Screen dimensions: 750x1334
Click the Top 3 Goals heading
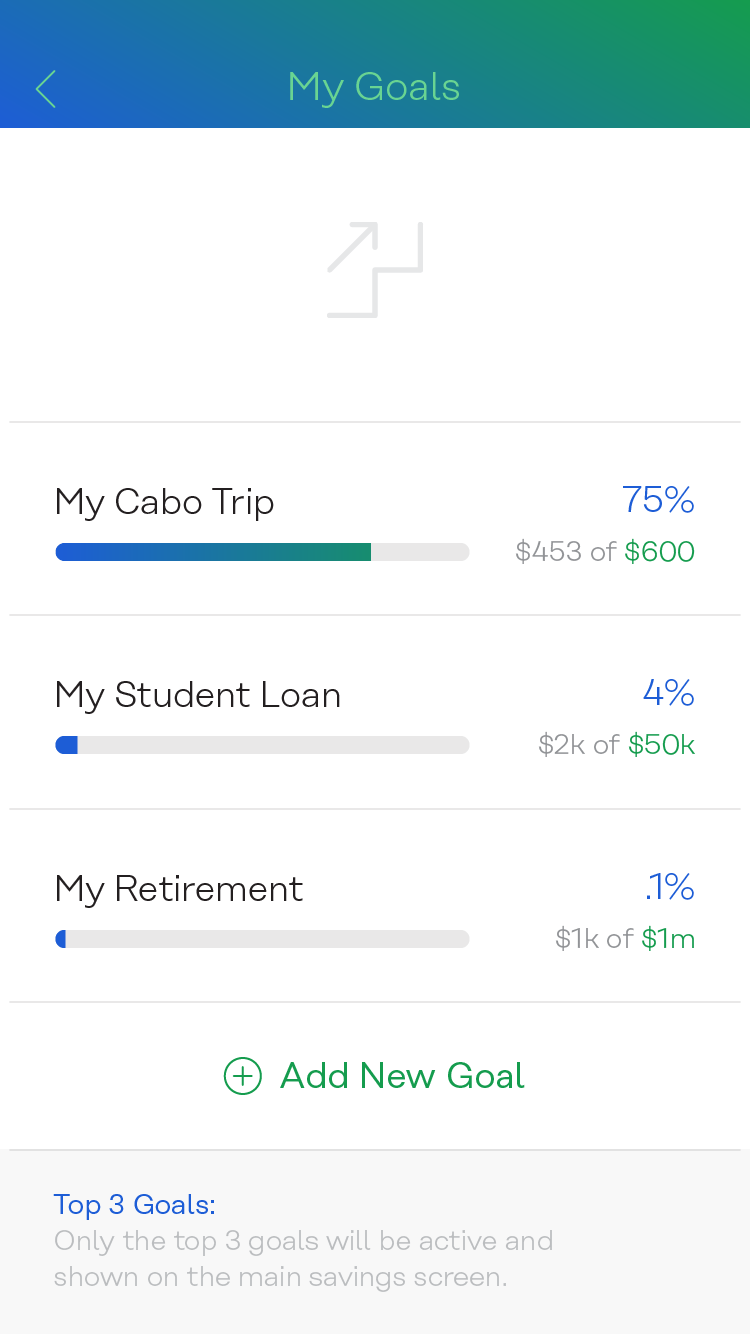[134, 1205]
